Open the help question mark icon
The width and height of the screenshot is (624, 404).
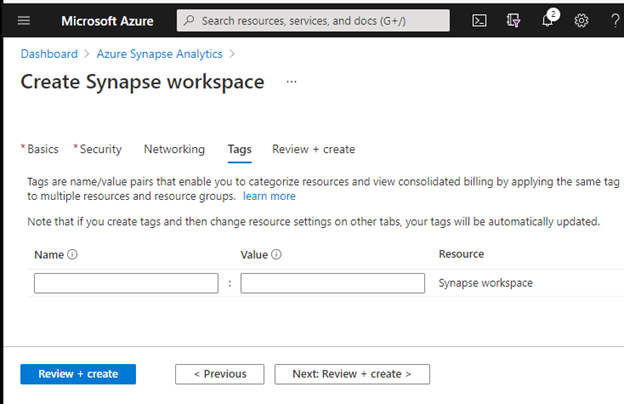point(615,20)
